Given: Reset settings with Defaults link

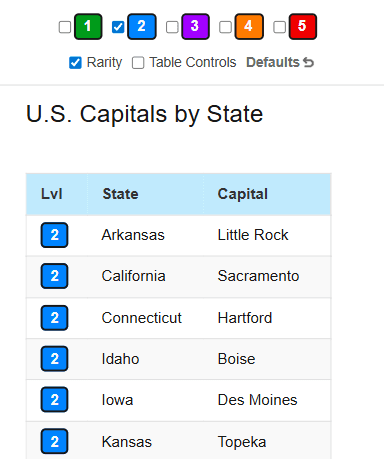Looking at the screenshot, I should click(280, 62).
